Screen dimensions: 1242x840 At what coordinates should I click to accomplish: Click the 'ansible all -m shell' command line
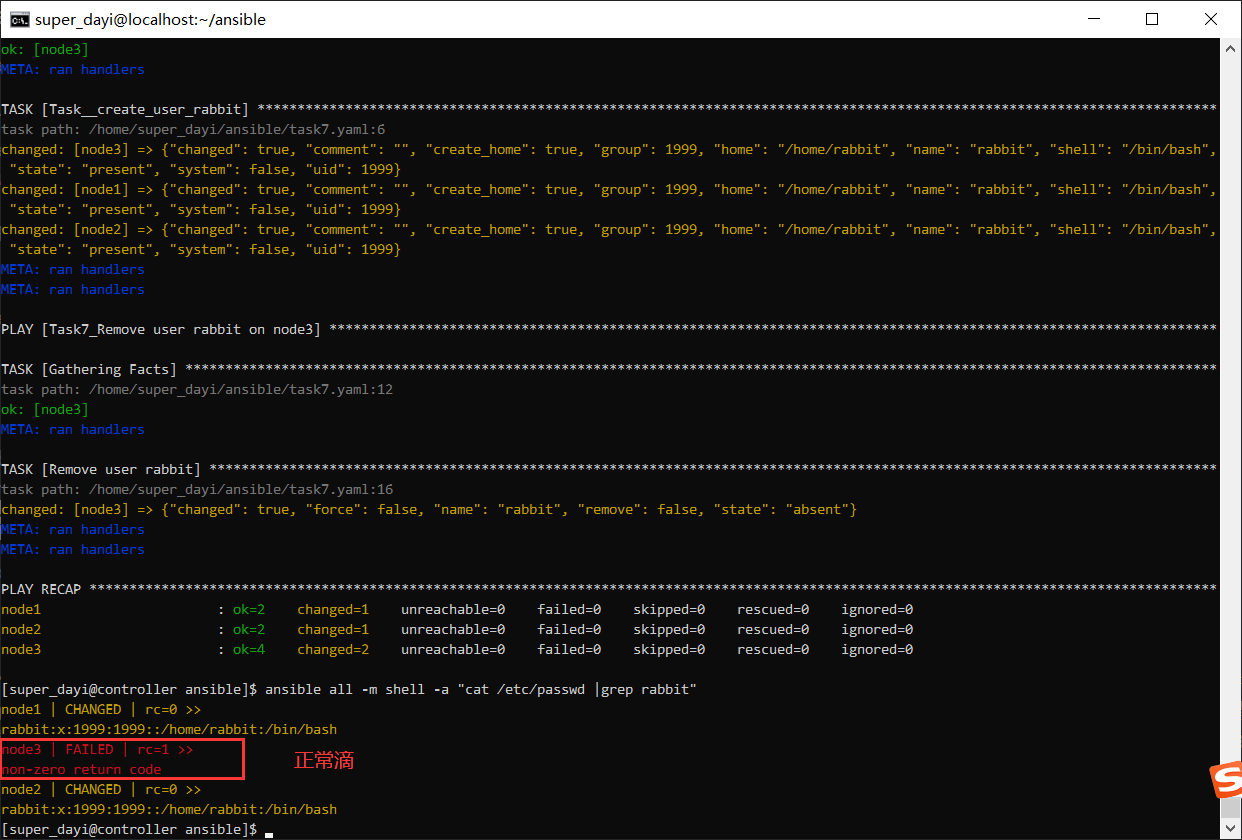[349, 689]
